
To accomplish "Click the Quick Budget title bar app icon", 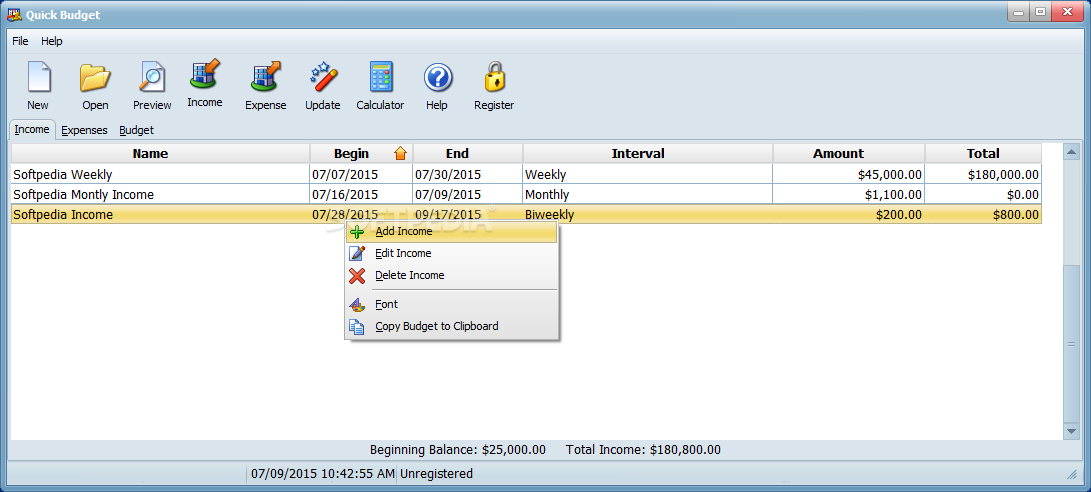I will tap(14, 15).
